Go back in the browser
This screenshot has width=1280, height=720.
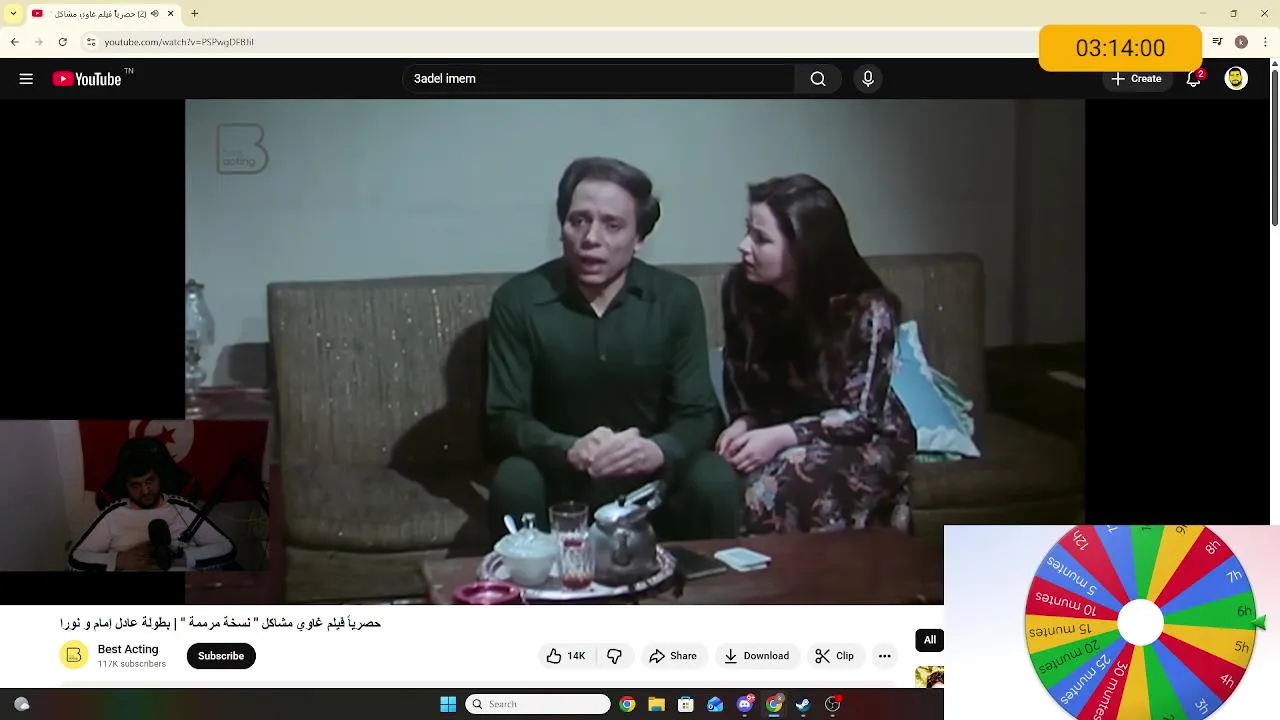pyautogui.click(x=14, y=42)
